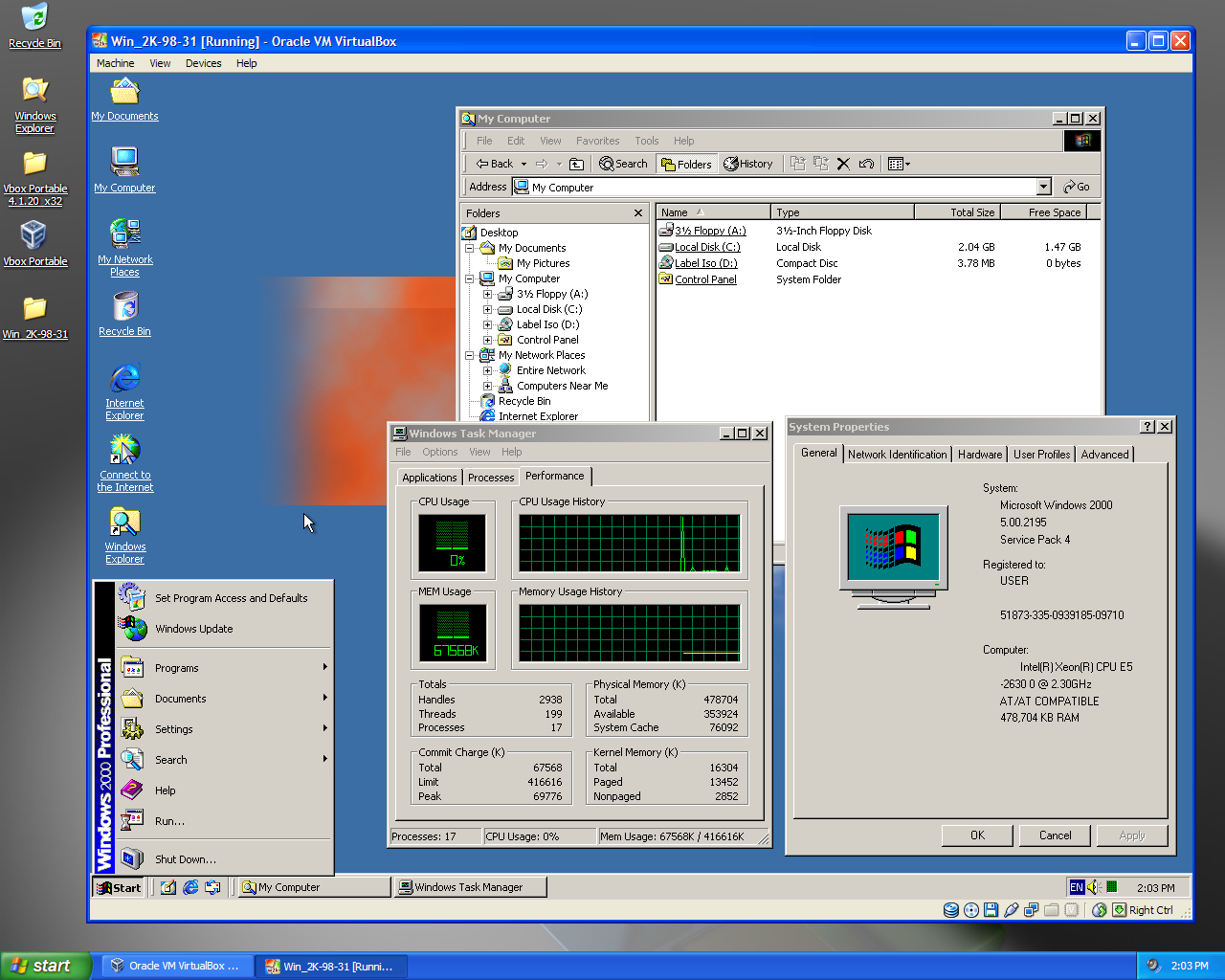Collapse My Documents tree node
Image resolution: width=1225 pixels, height=980 pixels.
pyautogui.click(x=470, y=248)
